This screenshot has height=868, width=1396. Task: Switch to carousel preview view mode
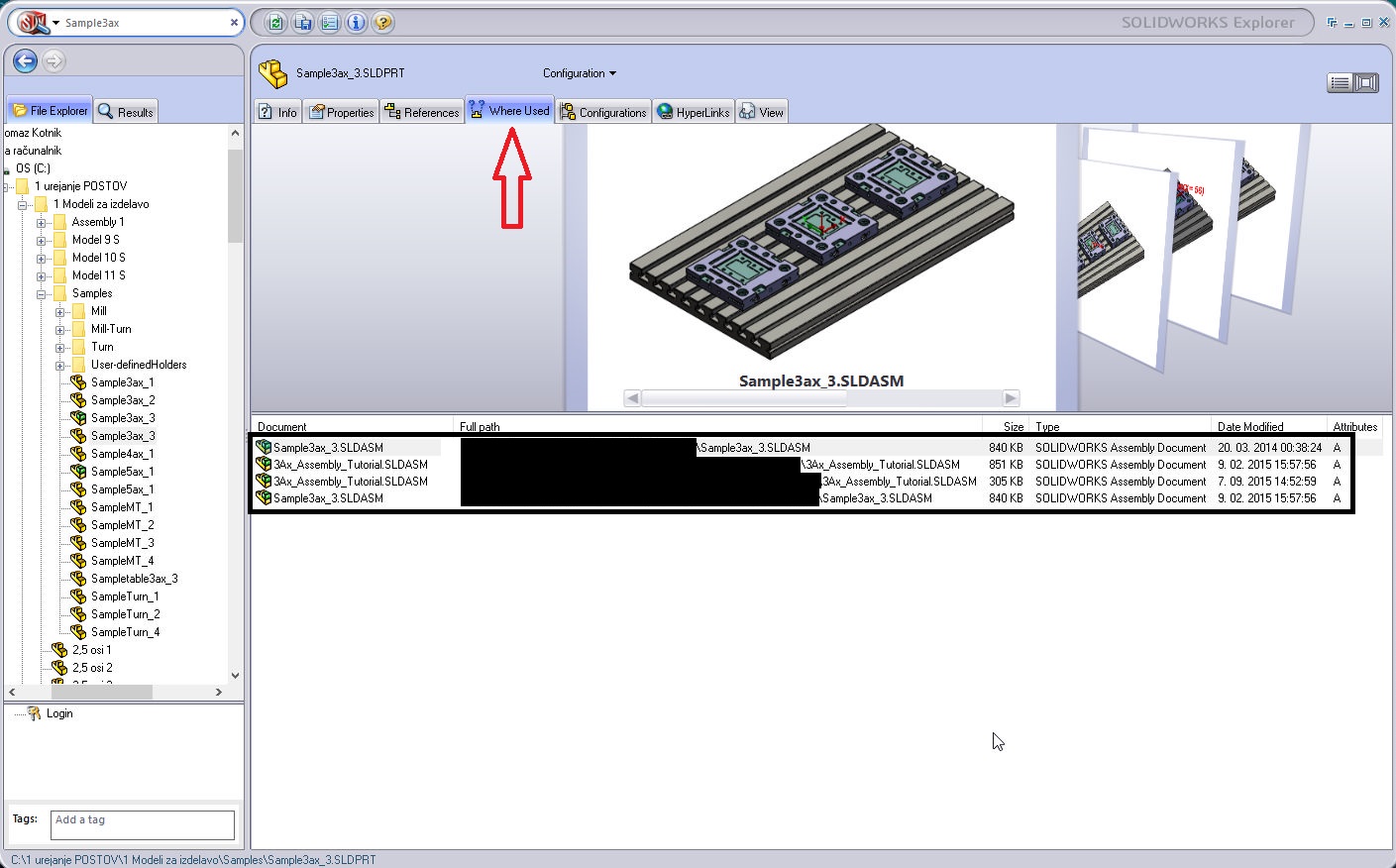(x=1366, y=83)
